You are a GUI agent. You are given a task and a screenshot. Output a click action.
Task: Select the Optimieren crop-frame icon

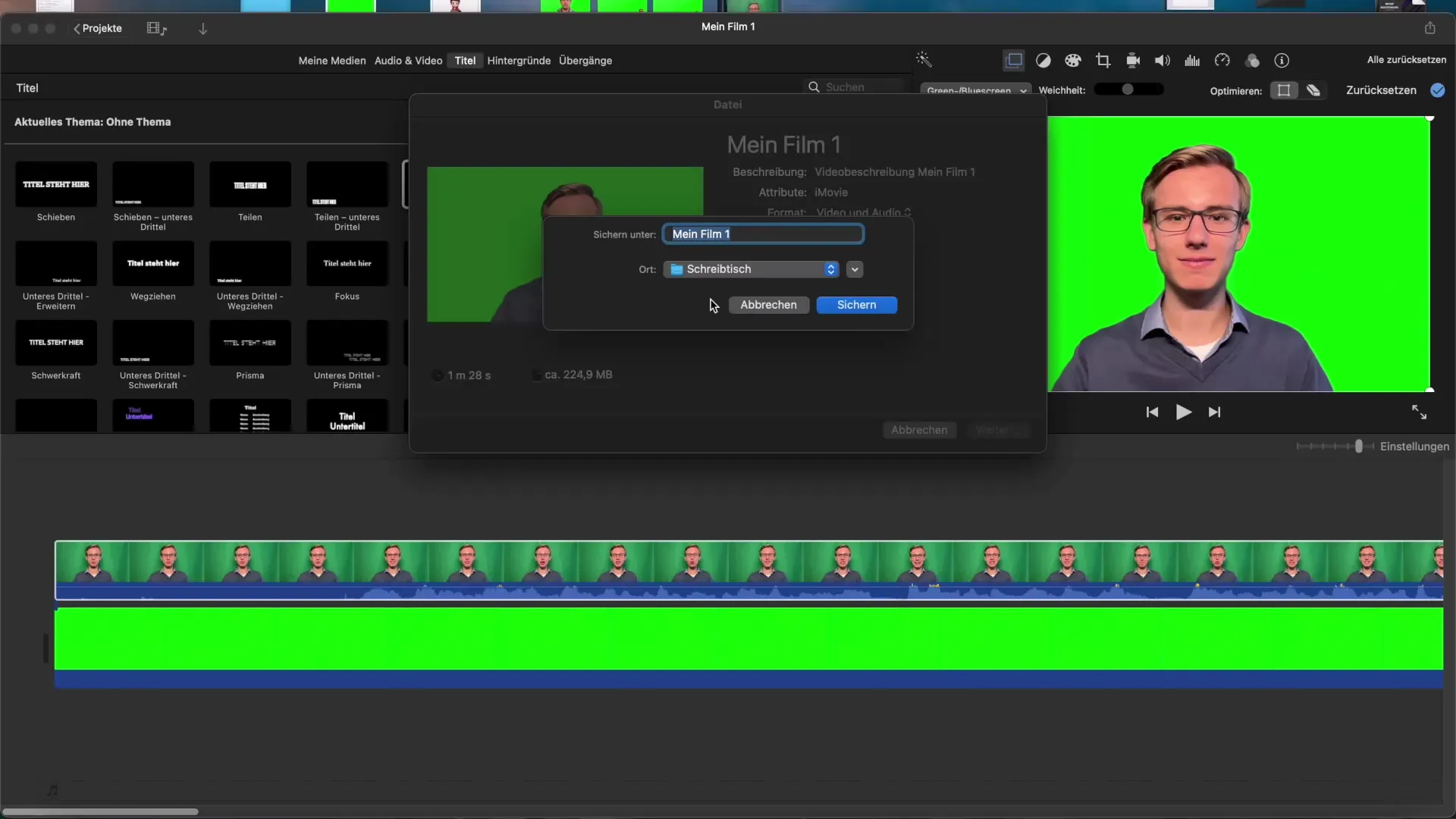[x=1284, y=90]
